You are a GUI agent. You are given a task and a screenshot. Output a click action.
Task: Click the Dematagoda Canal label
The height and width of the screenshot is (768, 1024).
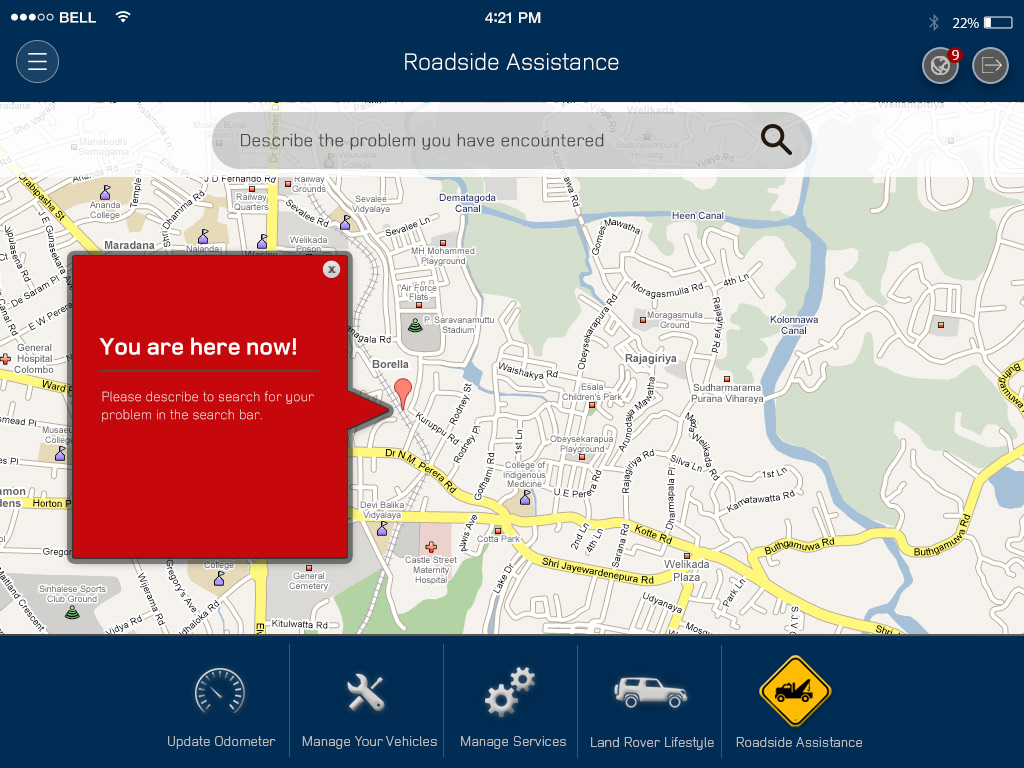467,203
